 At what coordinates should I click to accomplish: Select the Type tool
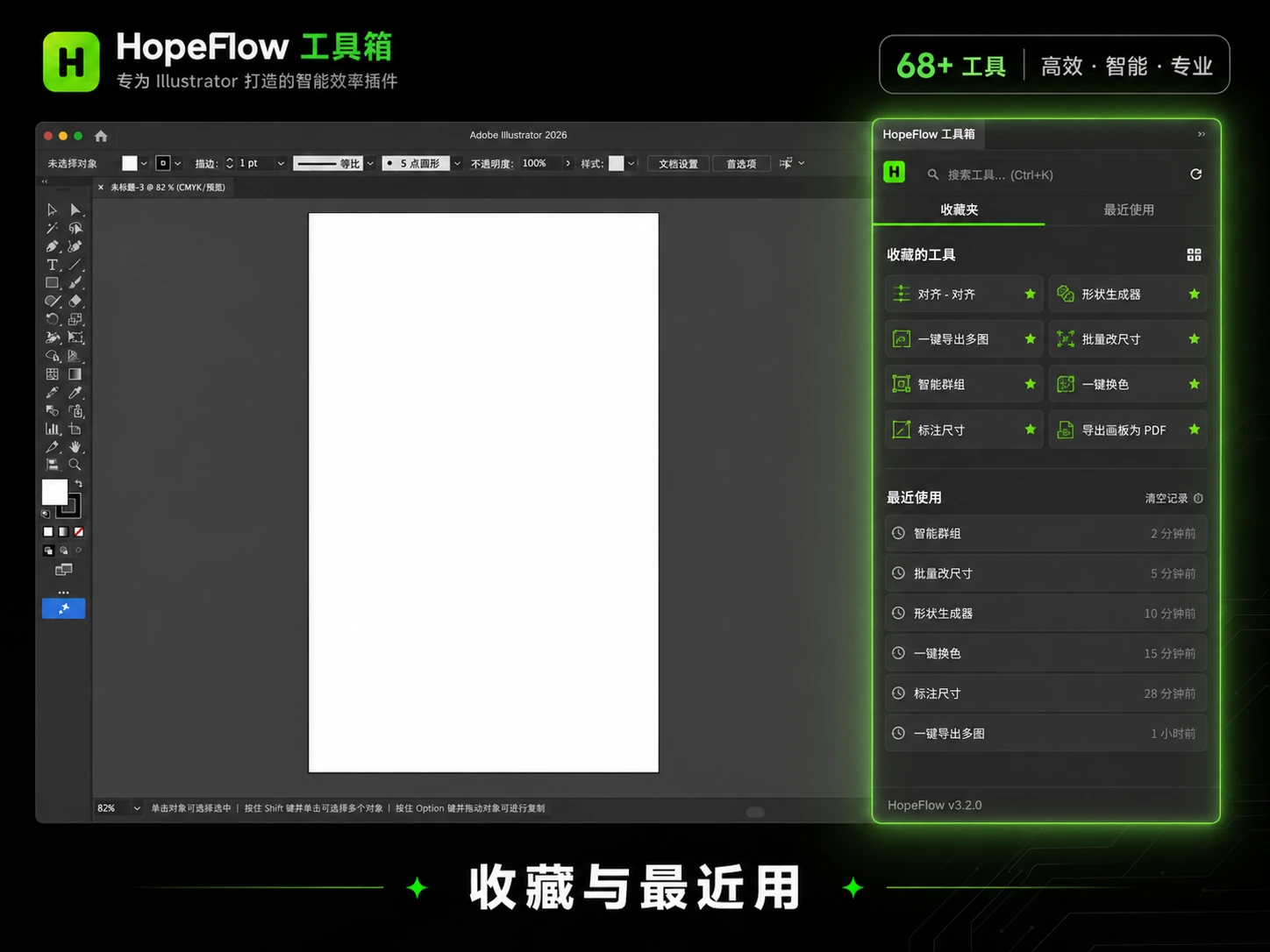point(52,265)
